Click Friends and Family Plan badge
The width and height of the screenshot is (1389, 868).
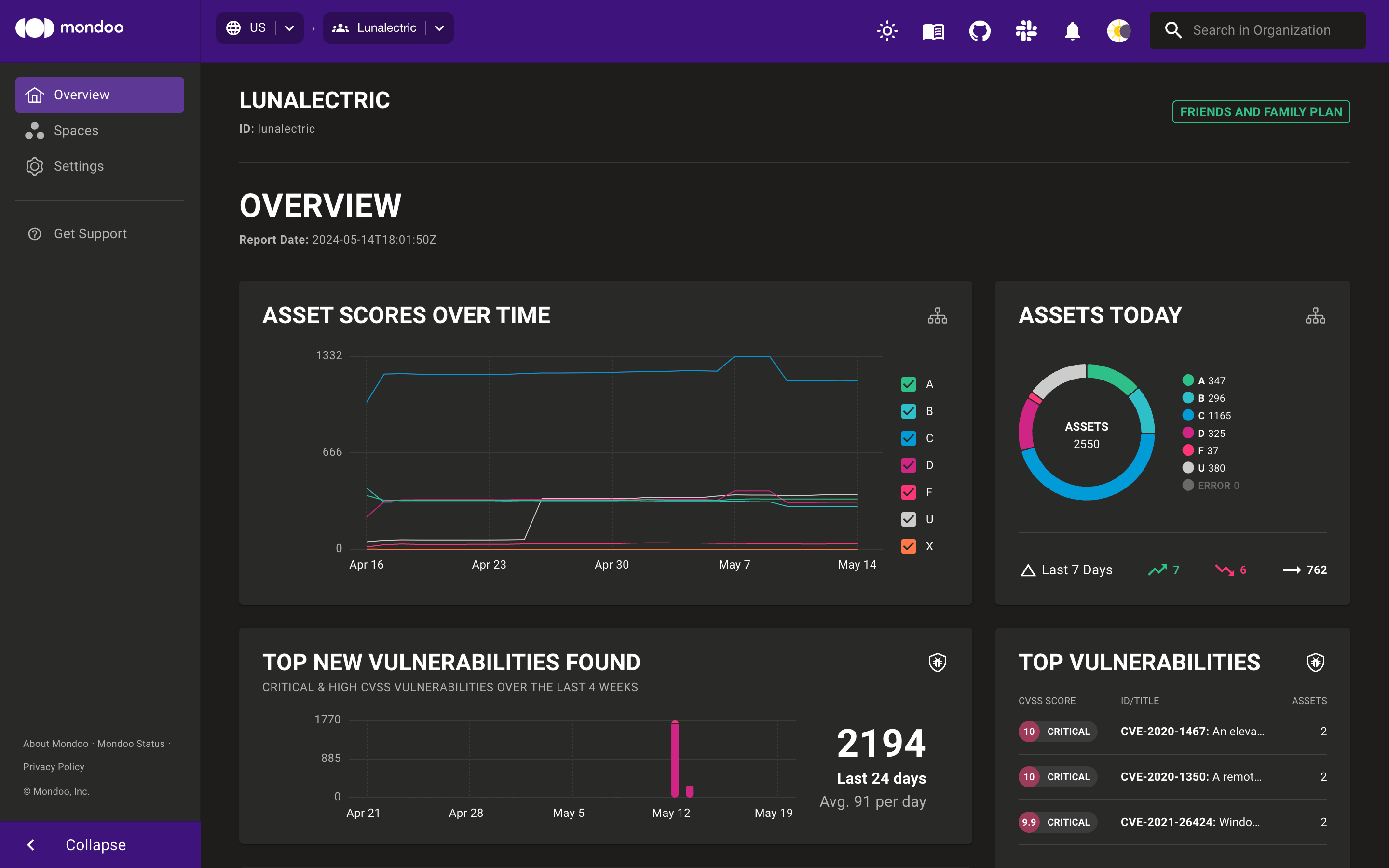coord(1261,112)
